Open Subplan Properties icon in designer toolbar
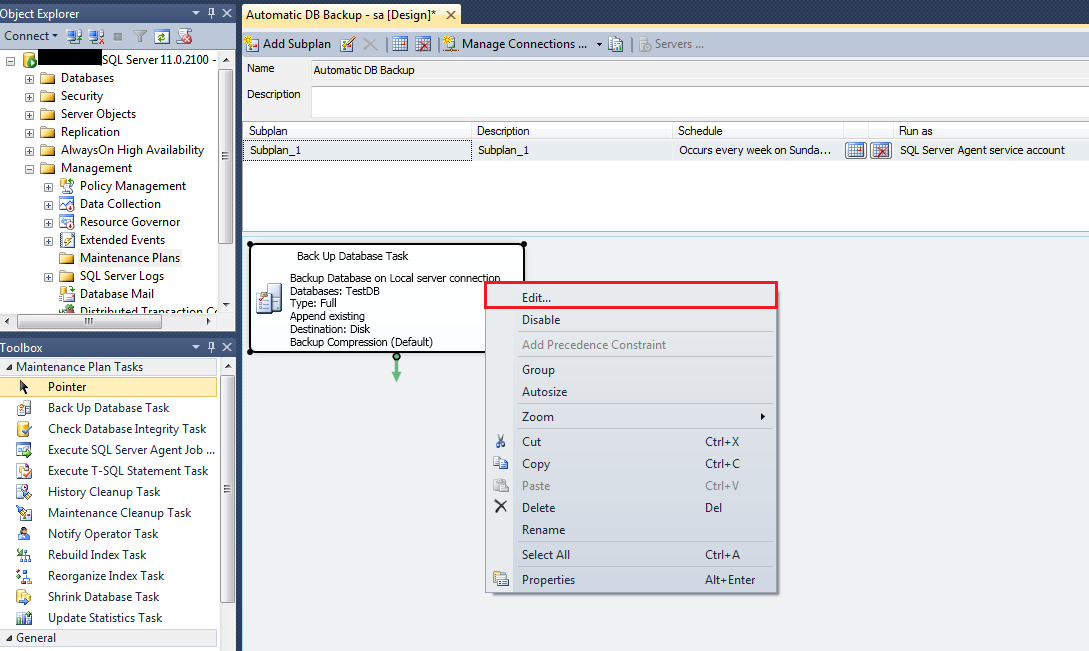 pos(348,44)
